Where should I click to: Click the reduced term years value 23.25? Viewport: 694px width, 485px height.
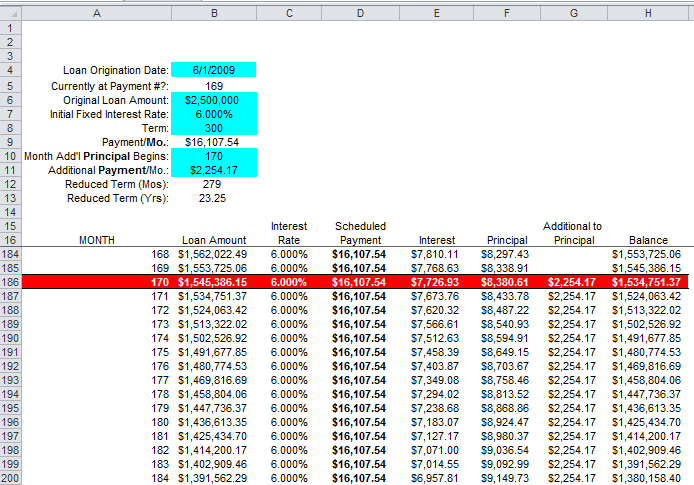point(212,198)
